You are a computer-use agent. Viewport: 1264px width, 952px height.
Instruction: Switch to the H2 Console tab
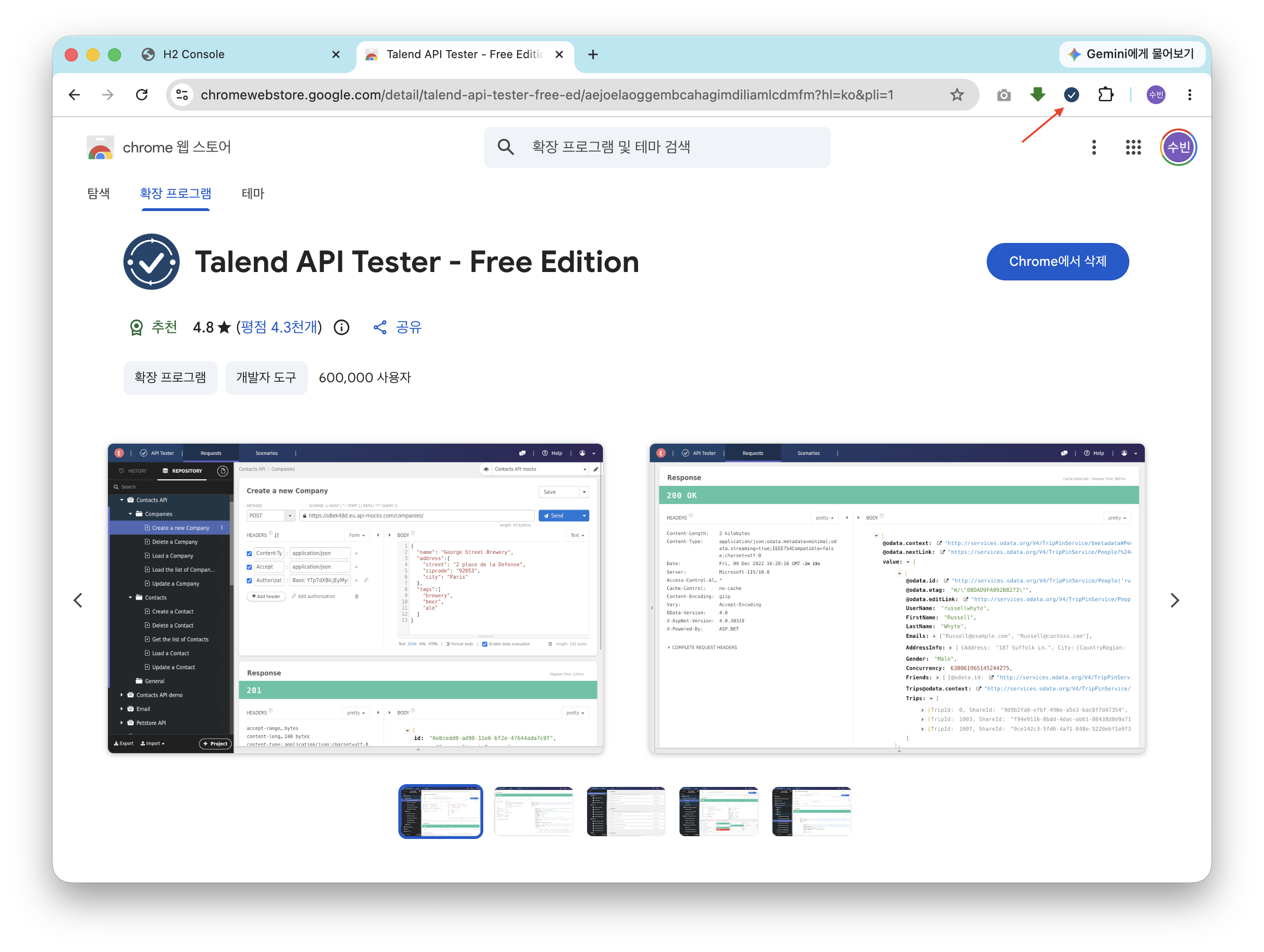click(241, 54)
